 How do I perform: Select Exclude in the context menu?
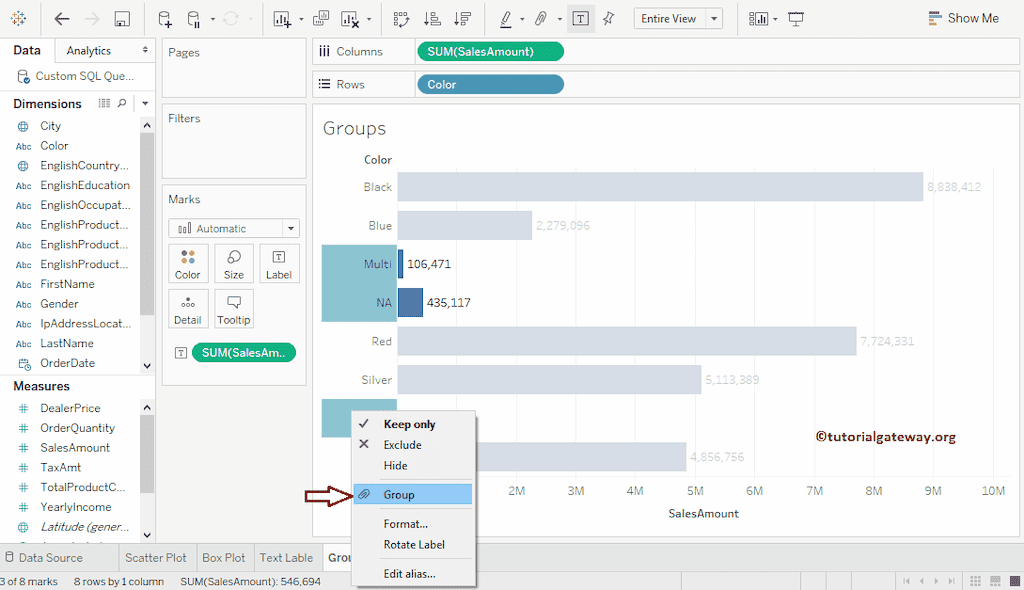pos(402,445)
